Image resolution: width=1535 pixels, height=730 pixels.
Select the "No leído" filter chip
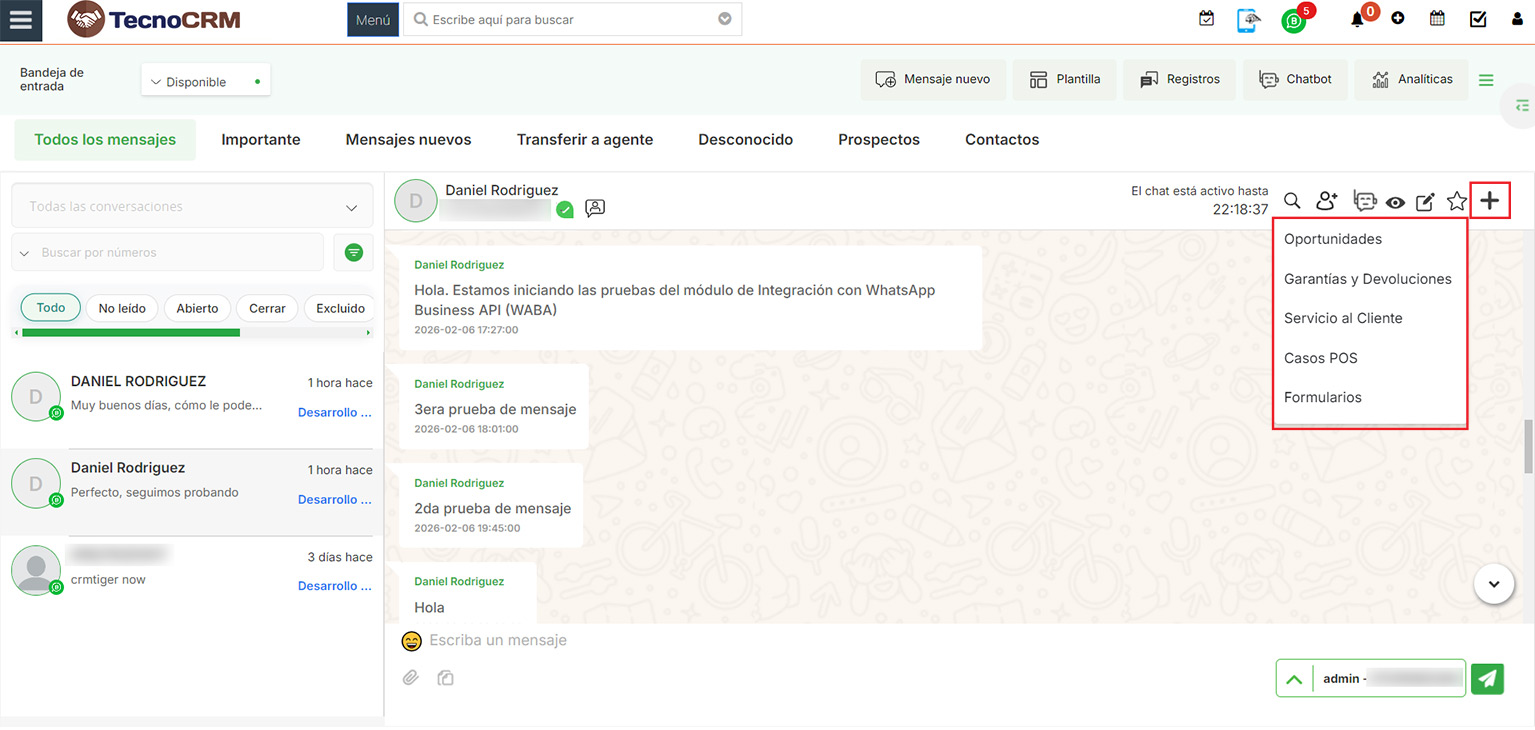click(x=122, y=308)
